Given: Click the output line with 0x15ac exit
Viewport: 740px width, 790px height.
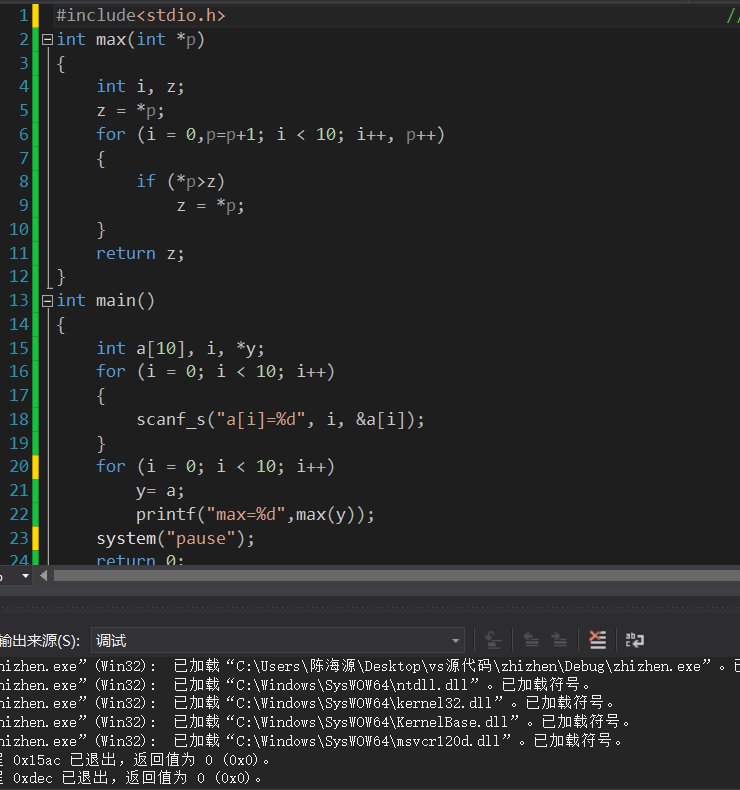Looking at the screenshot, I should click(135, 759).
